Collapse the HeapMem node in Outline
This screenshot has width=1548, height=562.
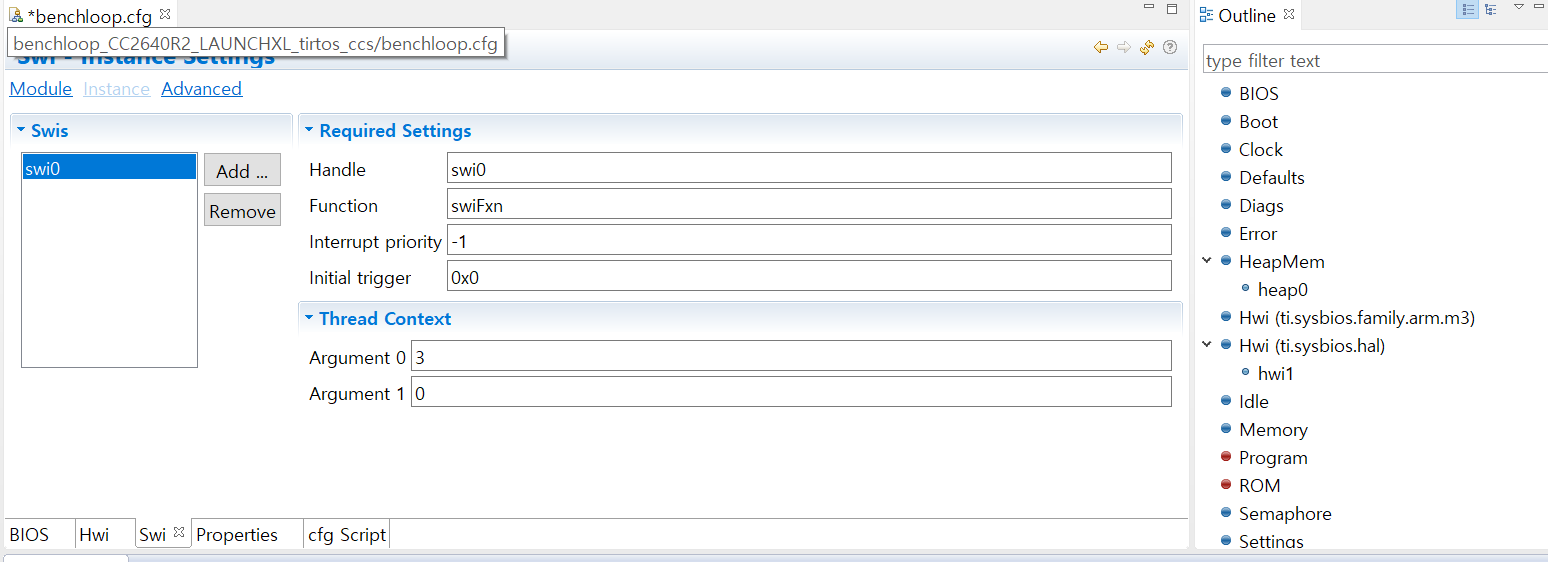click(x=1208, y=261)
